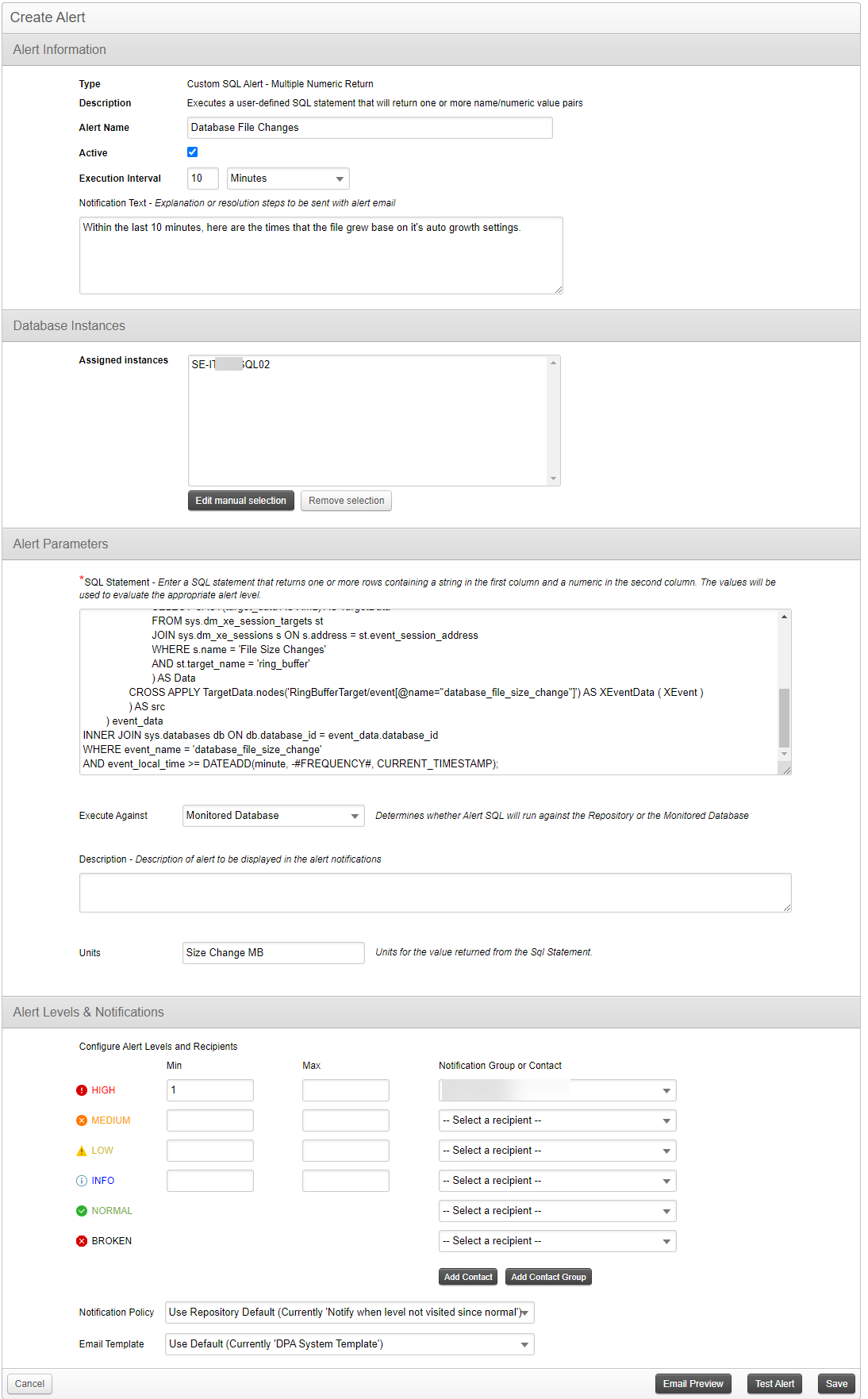Click the Email Preview button

(693, 1384)
